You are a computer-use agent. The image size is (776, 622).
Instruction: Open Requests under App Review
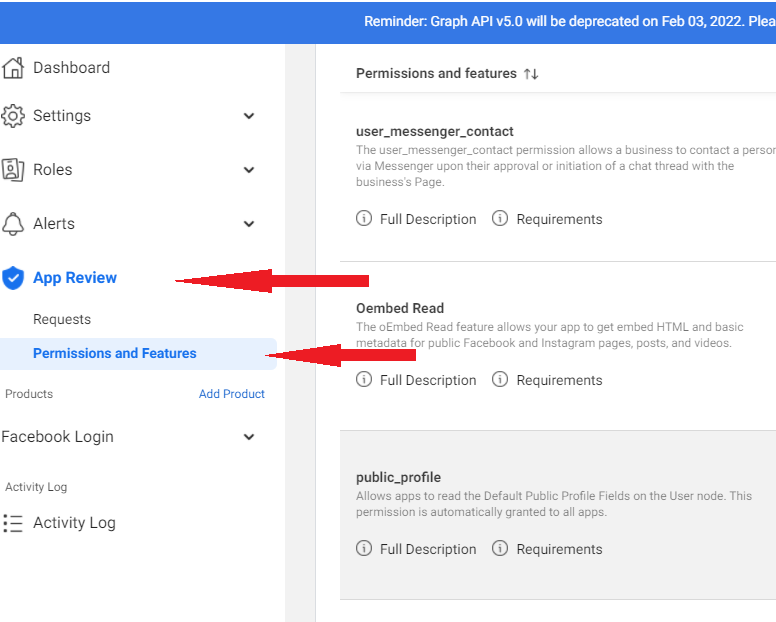62,320
